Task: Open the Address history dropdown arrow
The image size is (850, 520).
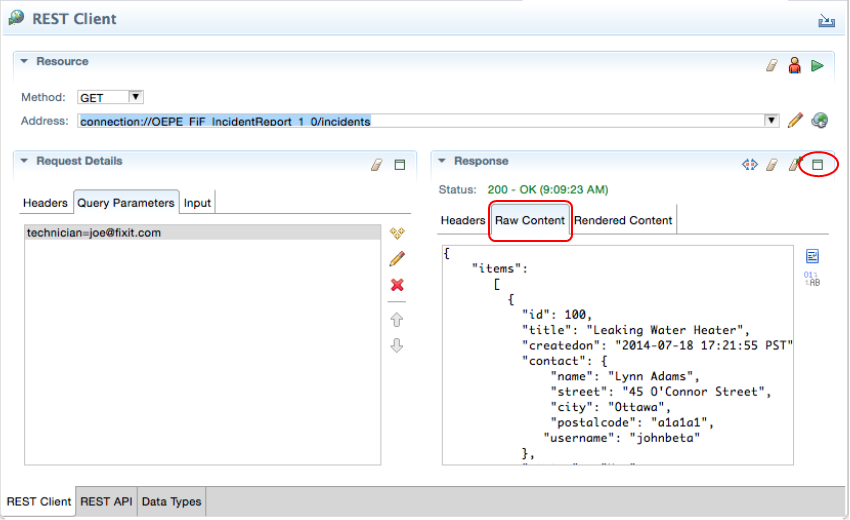Action: pos(771,120)
